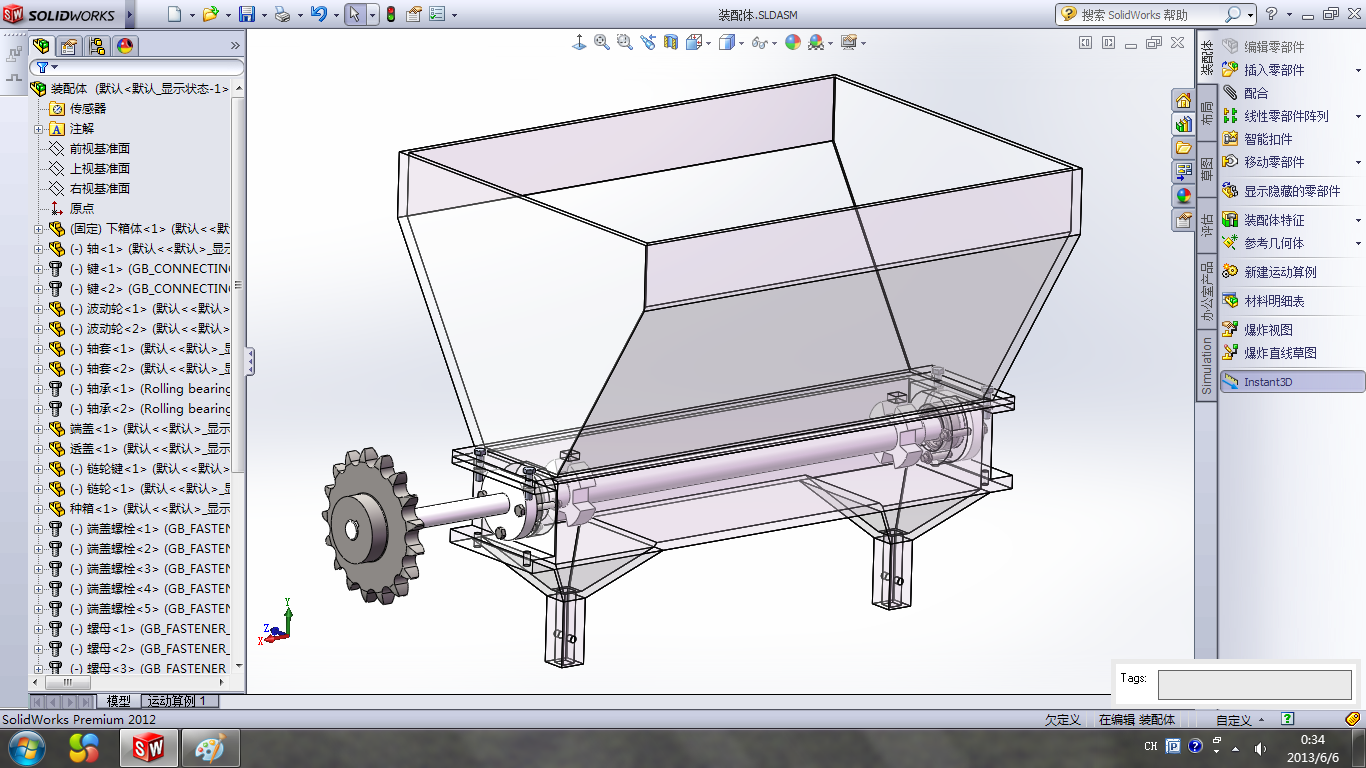Click 插入零部件 insert components command
The height and width of the screenshot is (768, 1366).
pyautogui.click(x=1274, y=70)
